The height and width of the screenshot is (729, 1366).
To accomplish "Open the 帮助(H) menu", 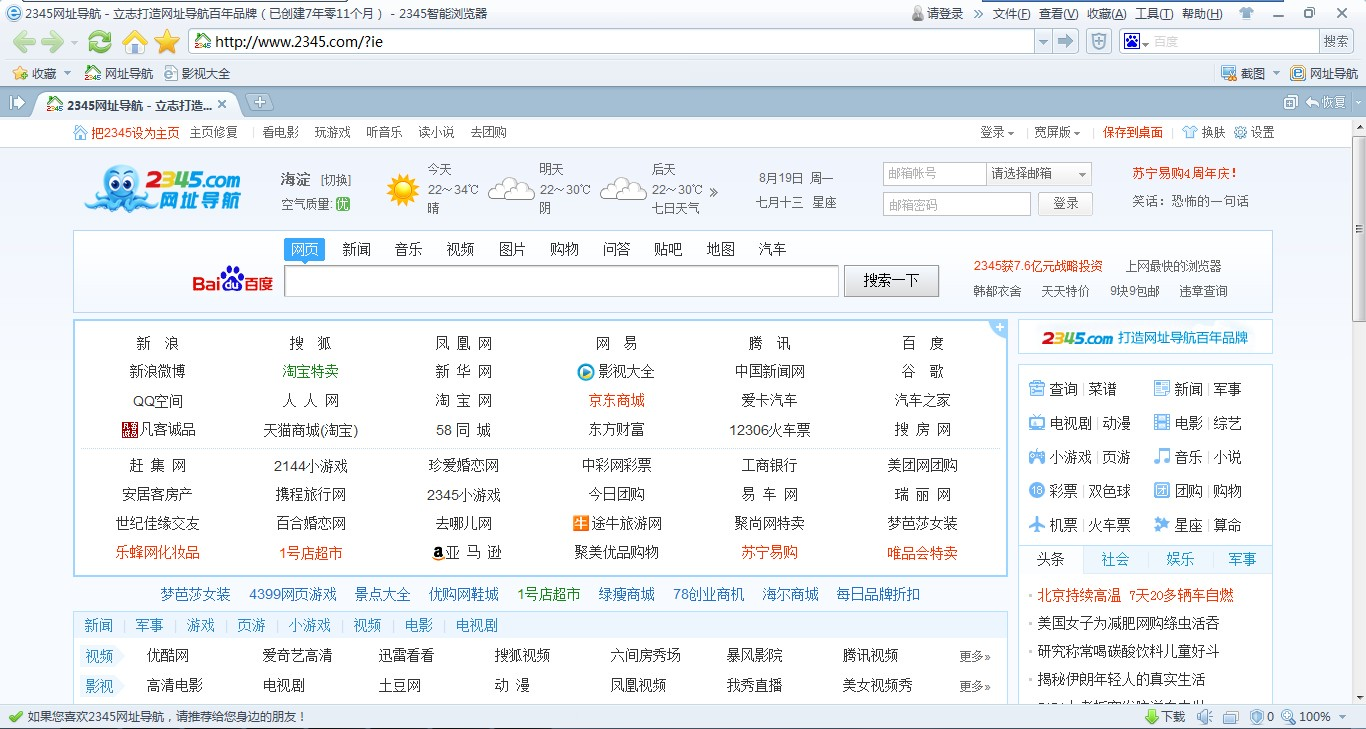I will pyautogui.click(x=1202, y=14).
